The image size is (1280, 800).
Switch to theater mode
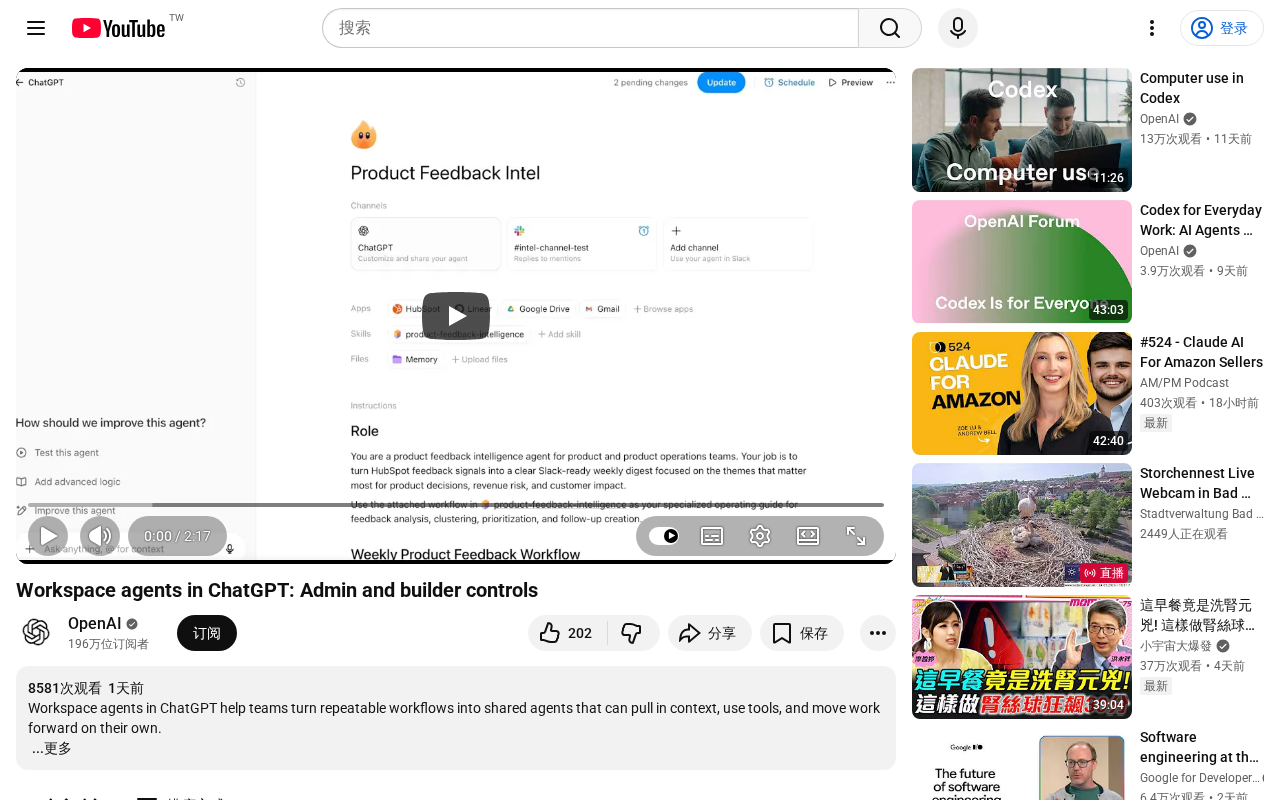[808, 536]
